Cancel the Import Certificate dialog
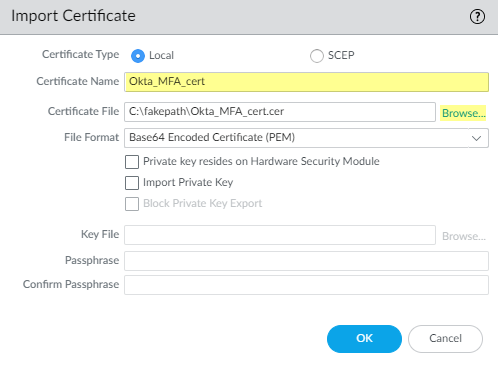This screenshot has height=367, width=498. point(445,339)
